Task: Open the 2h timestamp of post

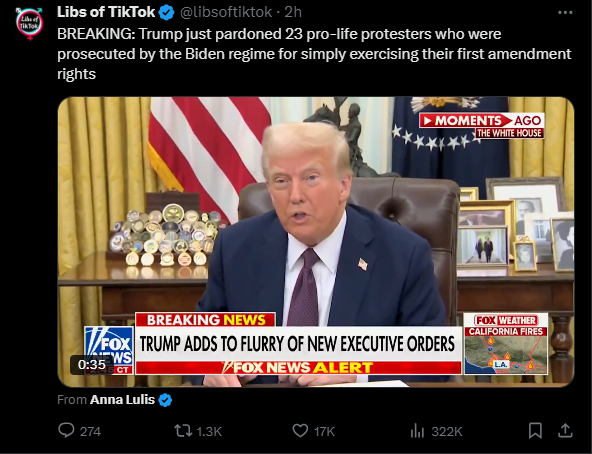Action: [293, 12]
